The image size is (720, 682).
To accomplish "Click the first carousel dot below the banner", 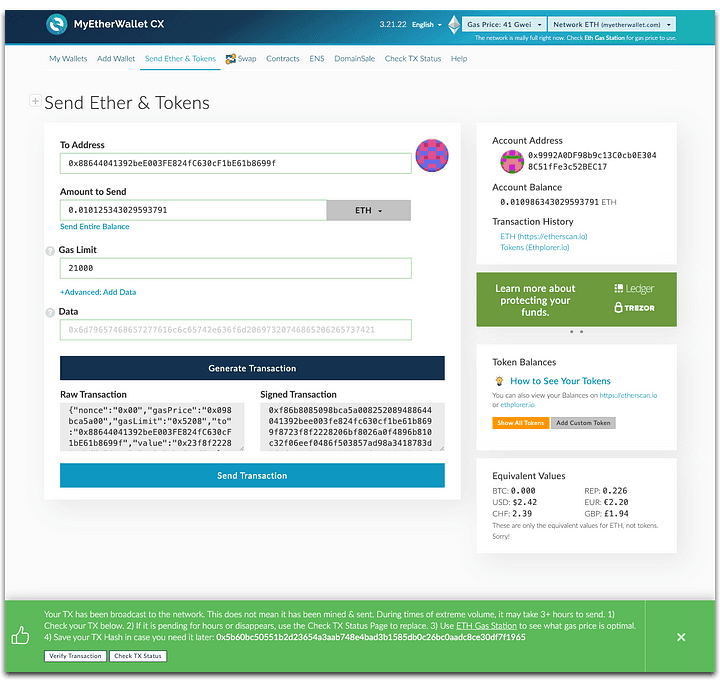I will 571,332.
